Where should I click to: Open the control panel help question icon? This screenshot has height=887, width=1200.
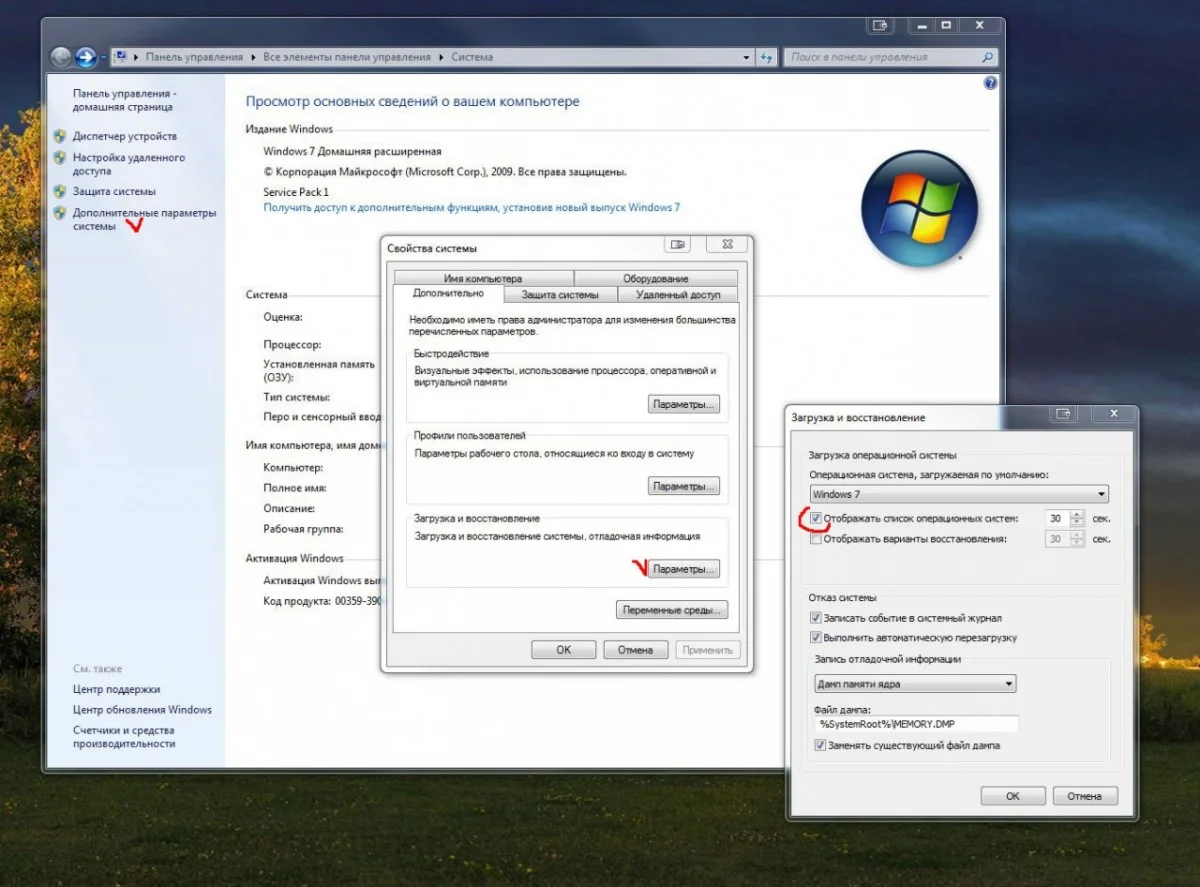[x=990, y=83]
